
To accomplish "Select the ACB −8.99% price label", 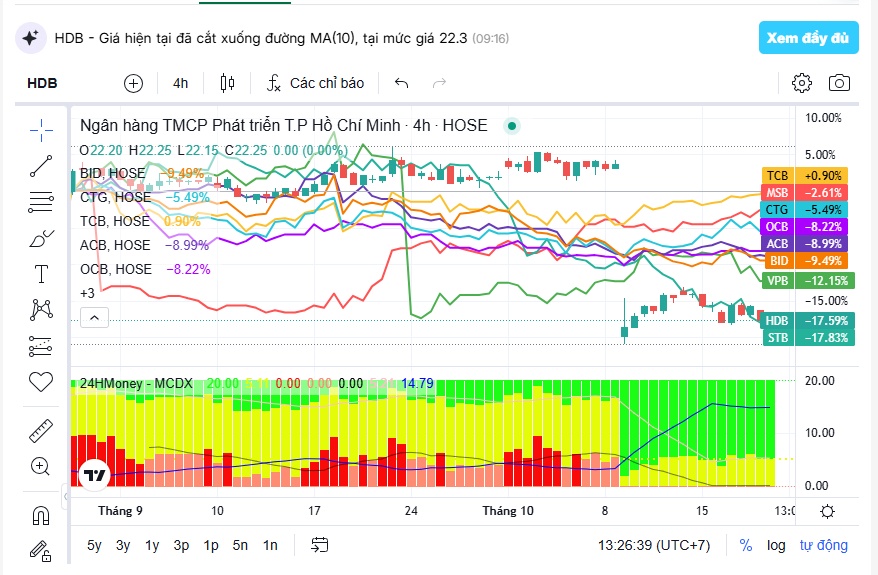I will 805,244.
